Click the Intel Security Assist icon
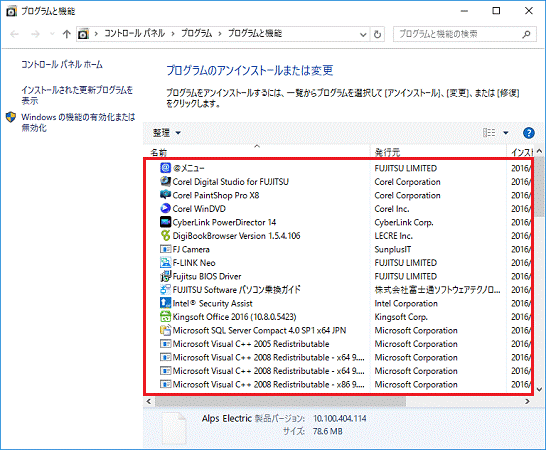This screenshot has height=450, width=546. [165, 303]
